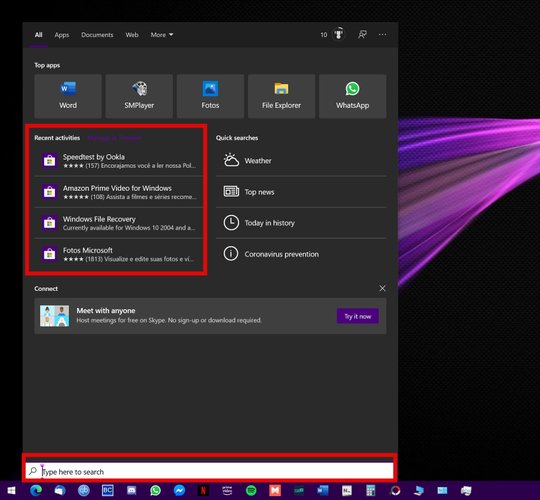
Task: Open Word from the taskbar
Action: (x=323, y=490)
